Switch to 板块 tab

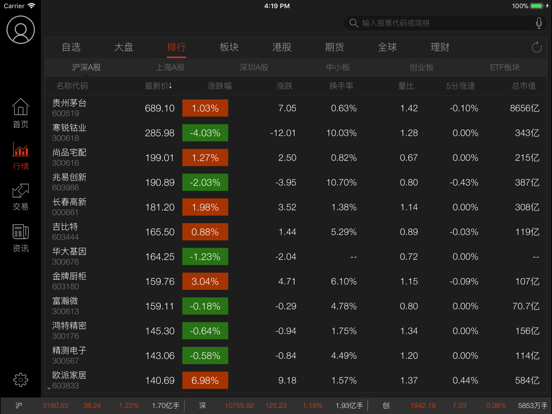[x=229, y=47]
